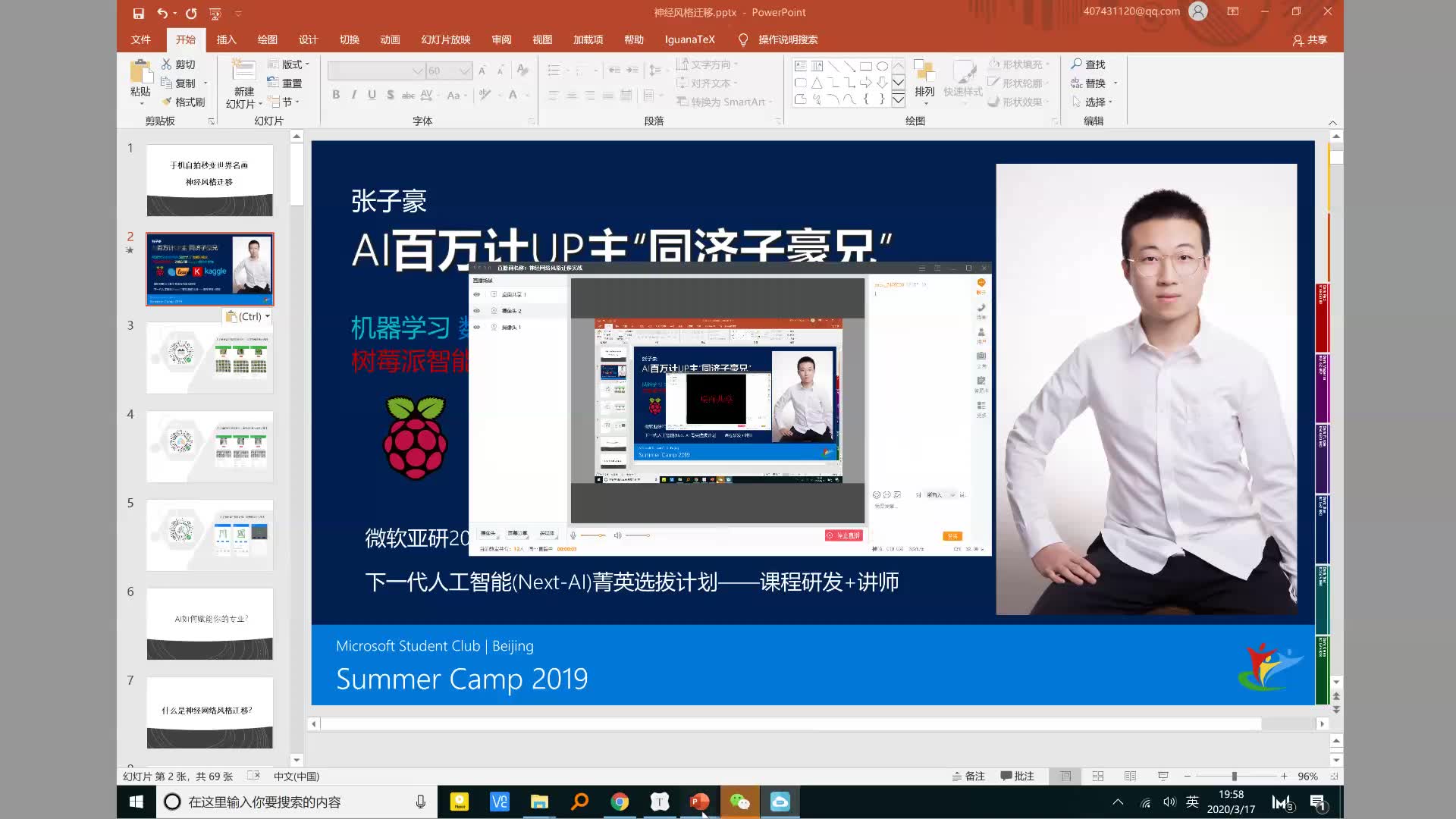1456x819 pixels.
Task: Open 查找 find tool
Action: (x=1088, y=64)
